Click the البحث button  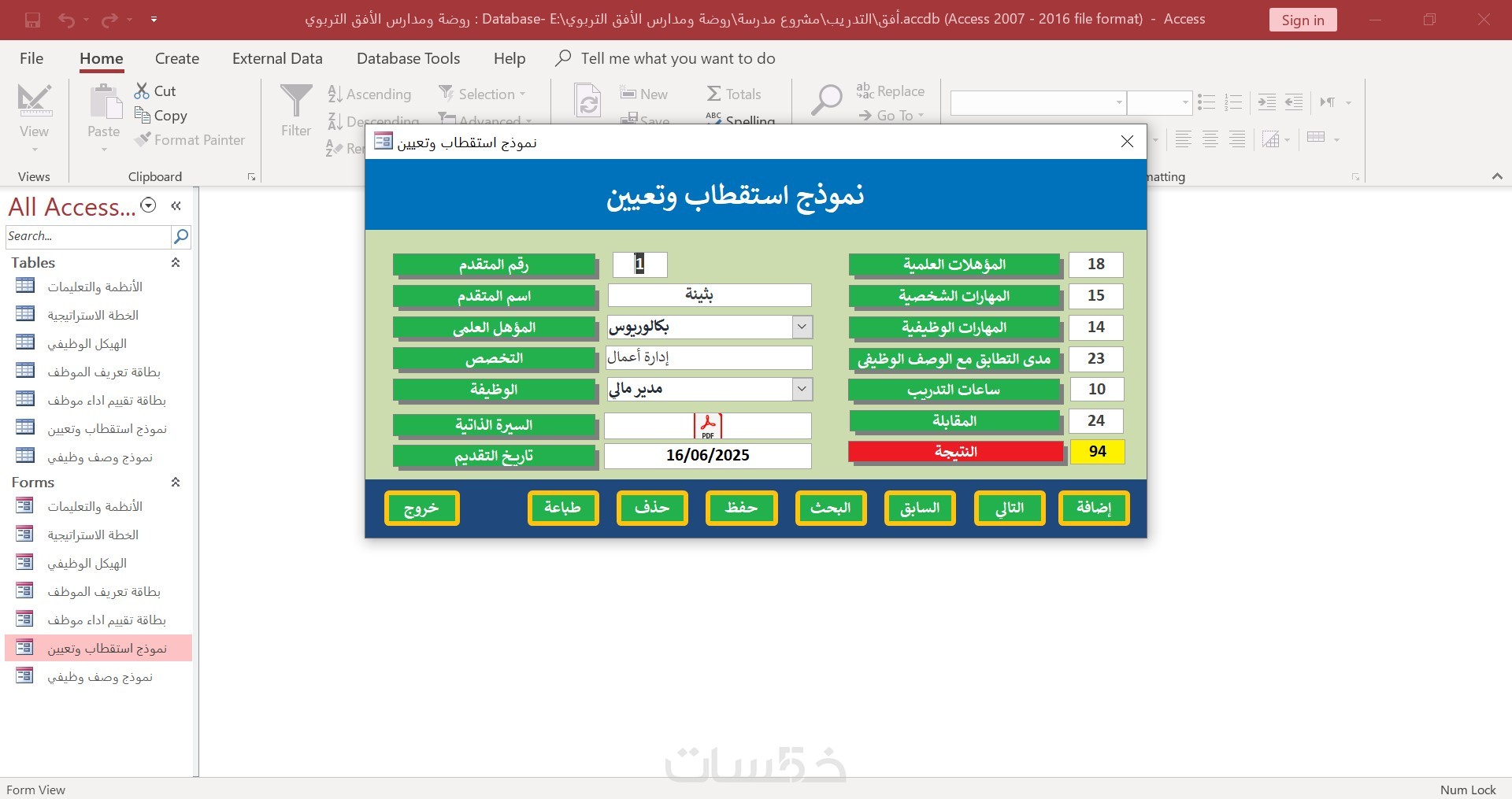(831, 508)
